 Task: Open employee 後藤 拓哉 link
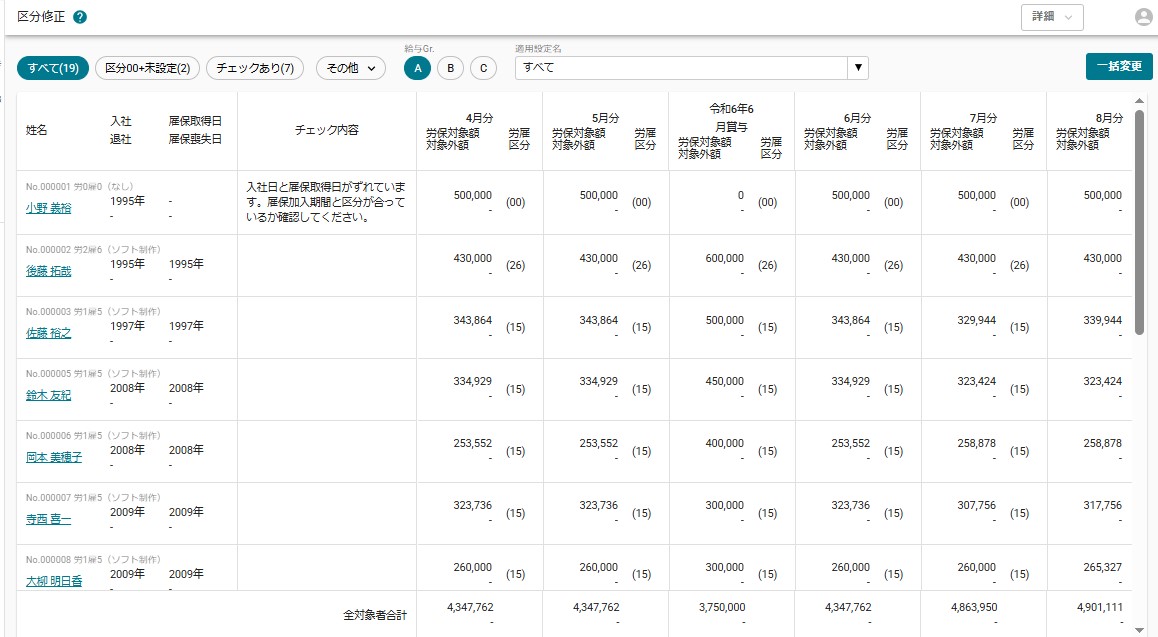point(49,271)
